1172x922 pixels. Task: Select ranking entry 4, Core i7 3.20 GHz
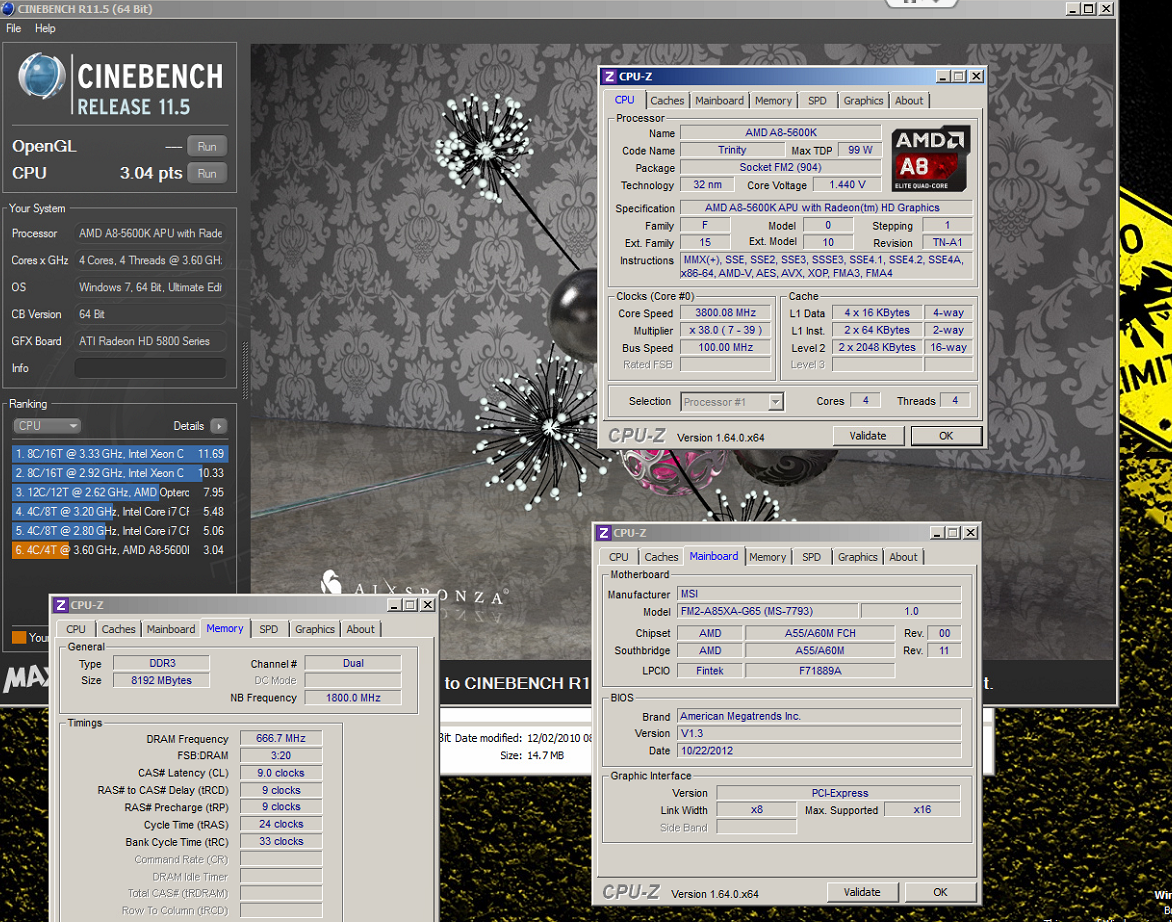pos(120,512)
